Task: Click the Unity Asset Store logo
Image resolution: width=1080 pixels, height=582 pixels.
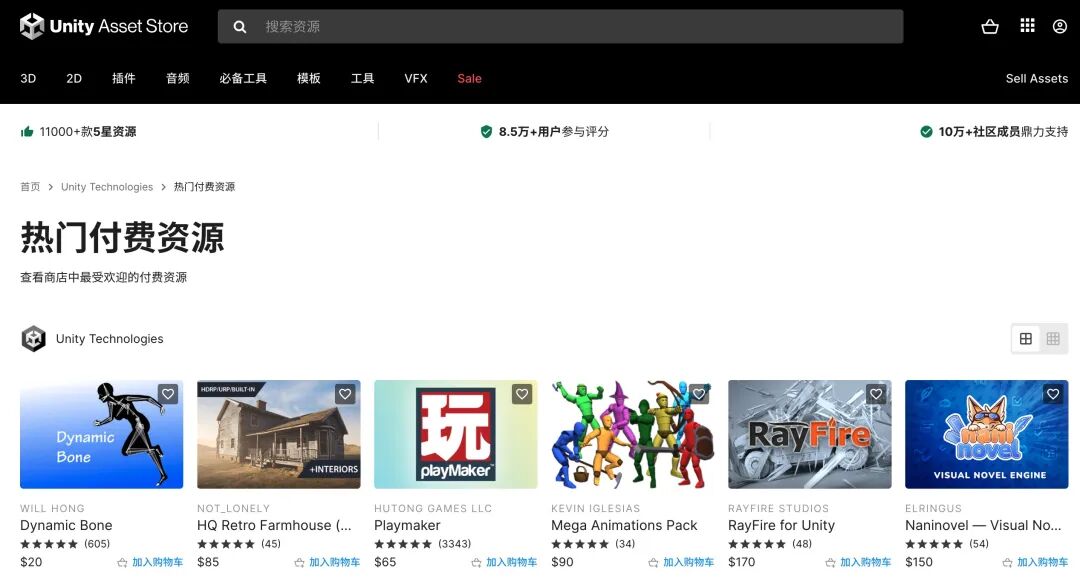Action: [x=104, y=26]
